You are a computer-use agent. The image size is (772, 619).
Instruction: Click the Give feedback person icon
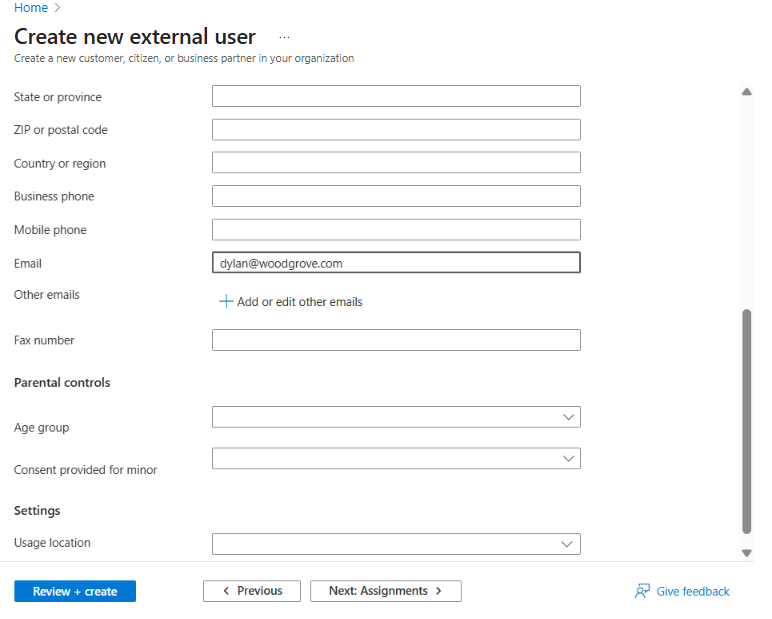click(643, 591)
